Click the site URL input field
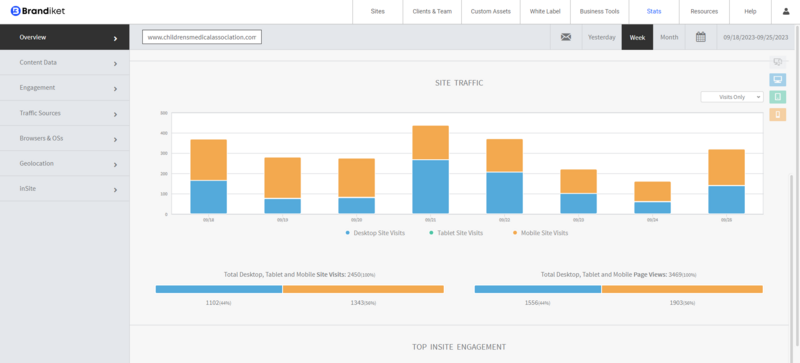 point(202,37)
